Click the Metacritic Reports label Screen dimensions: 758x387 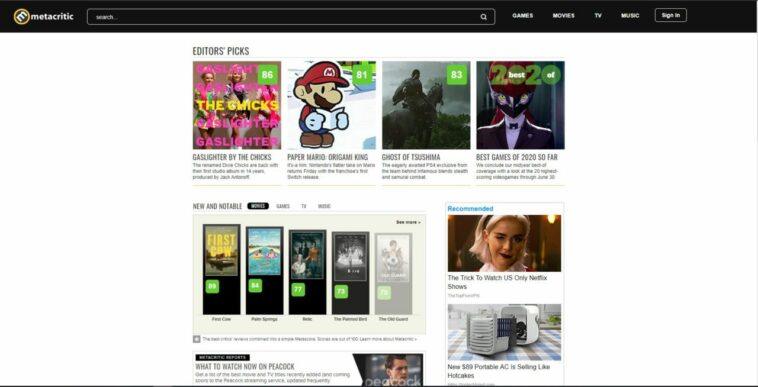223,358
